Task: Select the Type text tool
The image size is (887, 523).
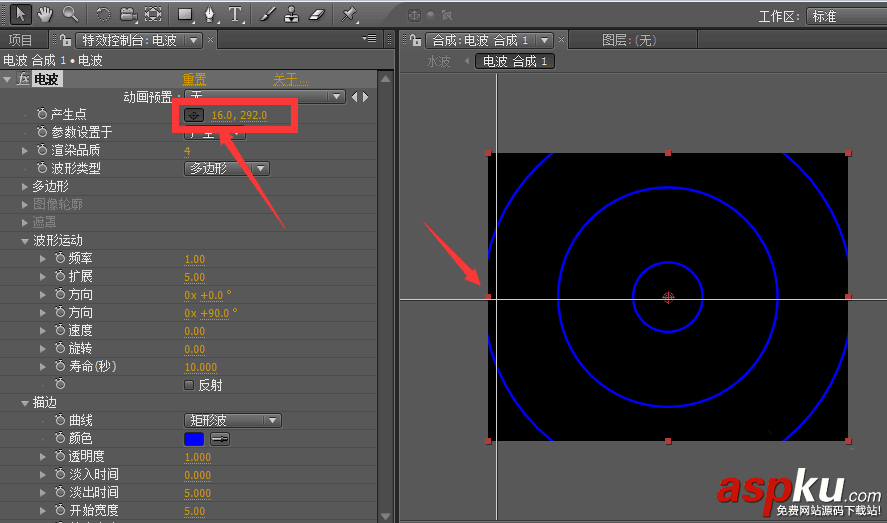Action: pos(235,15)
